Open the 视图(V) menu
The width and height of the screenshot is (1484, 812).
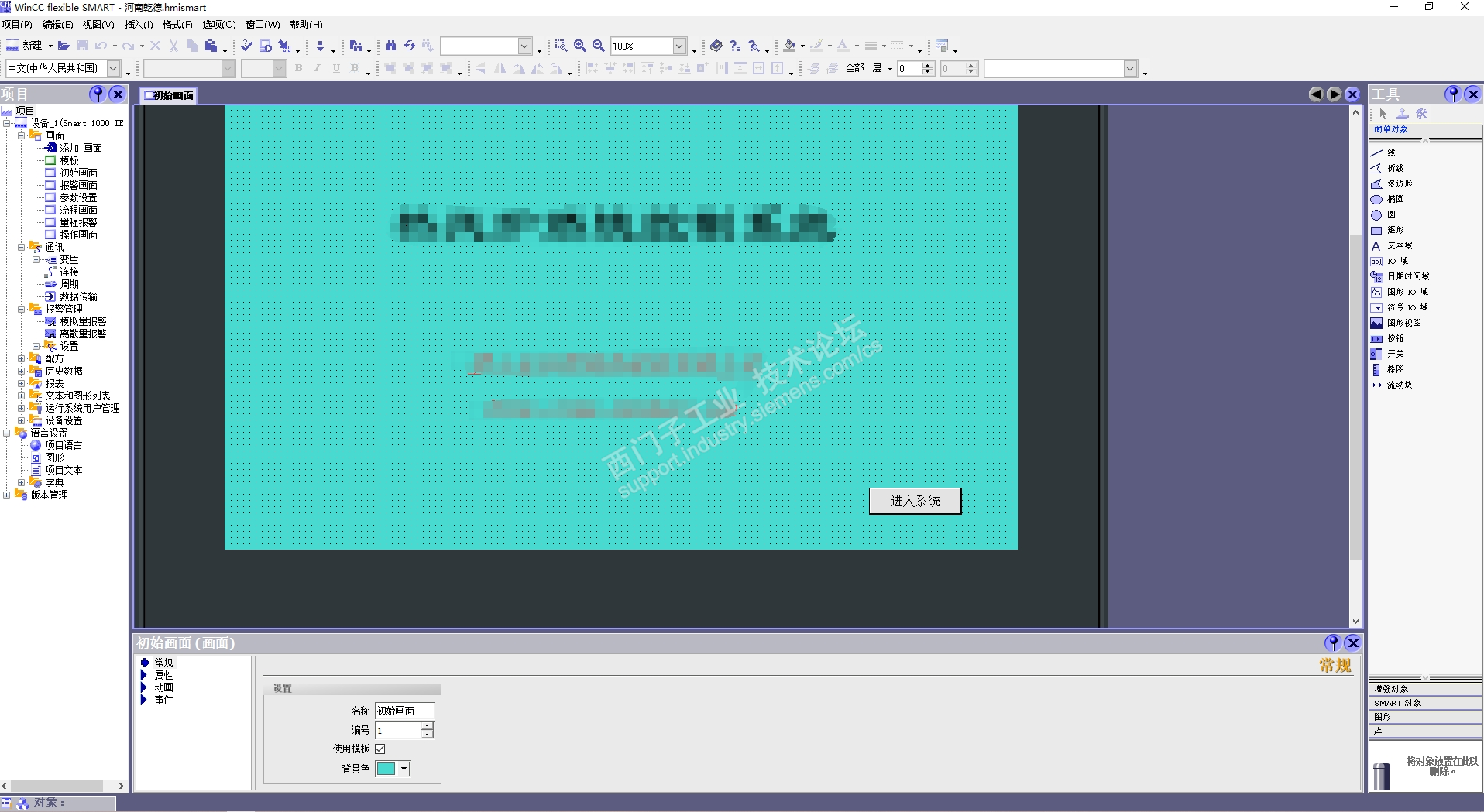(98, 25)
